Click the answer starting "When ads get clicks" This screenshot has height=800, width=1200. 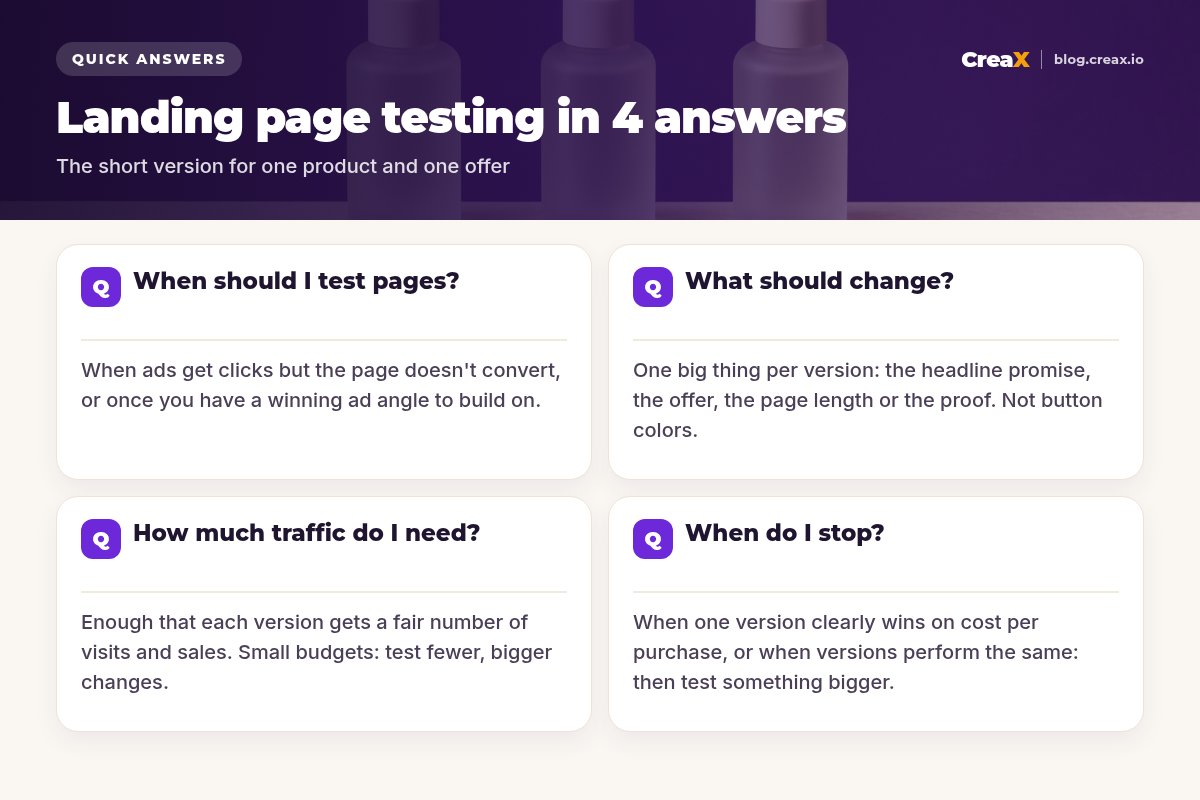click(x=321, y=385)
